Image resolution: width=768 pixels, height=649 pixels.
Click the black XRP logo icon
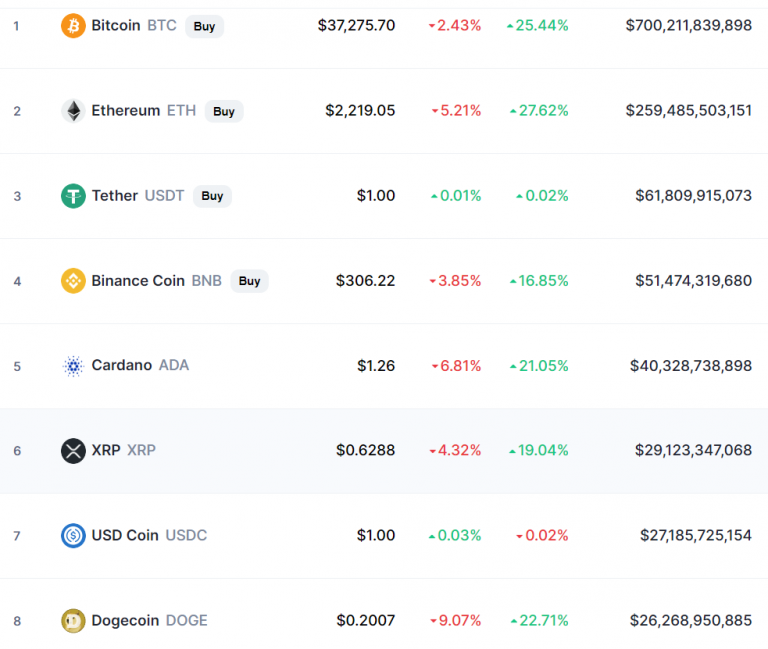(x=73, y=451)
